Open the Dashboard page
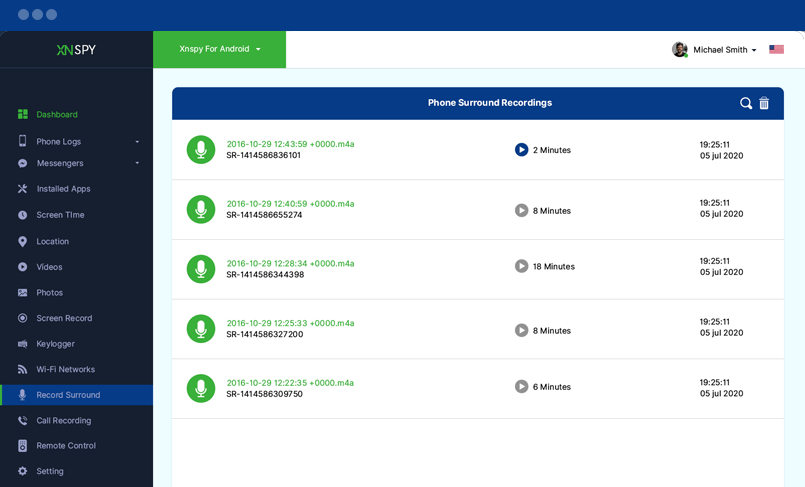Screen dimensions: 805x487 coord(57,115)
